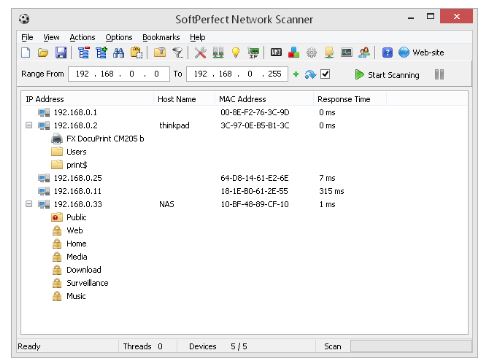Collapse the 192.168.0.33 tree node
The image size is (485, 363).
tap(29, 204)
